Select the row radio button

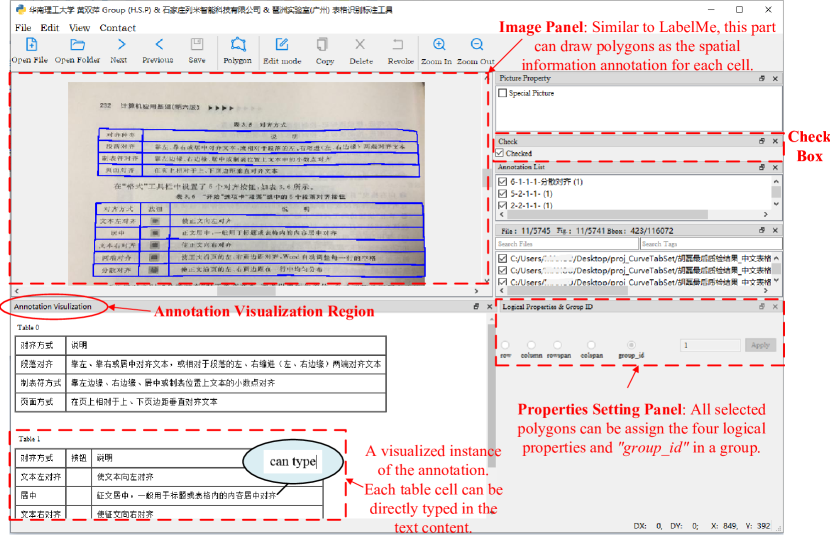pyautogui.click(x=506, y=345)
